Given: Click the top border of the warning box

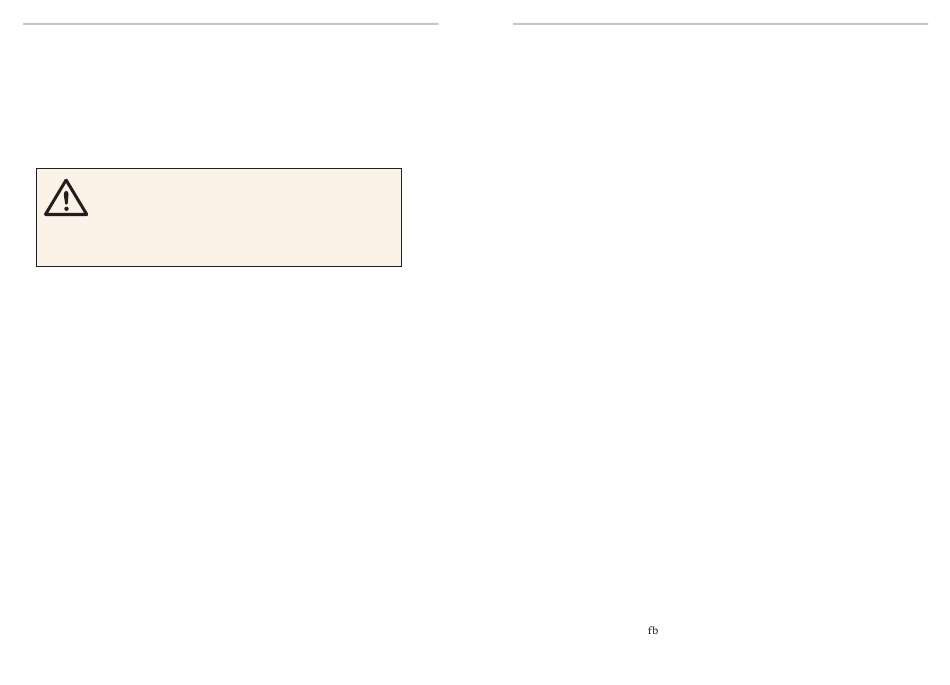Looking at the screenshot, I should (219, 168).
